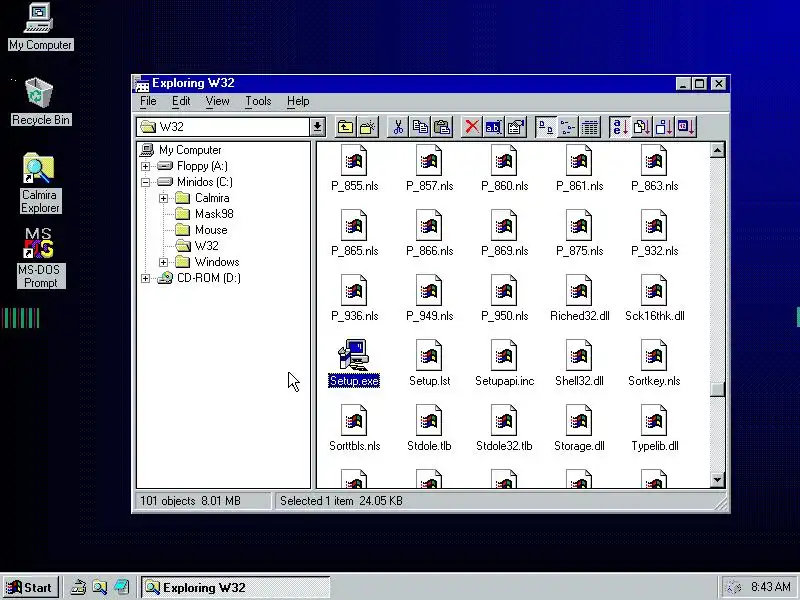The height and width of the screenshot is (600, 800).
Task: Sort files by date
Action: pyautogui.click(x=685, y=127)
